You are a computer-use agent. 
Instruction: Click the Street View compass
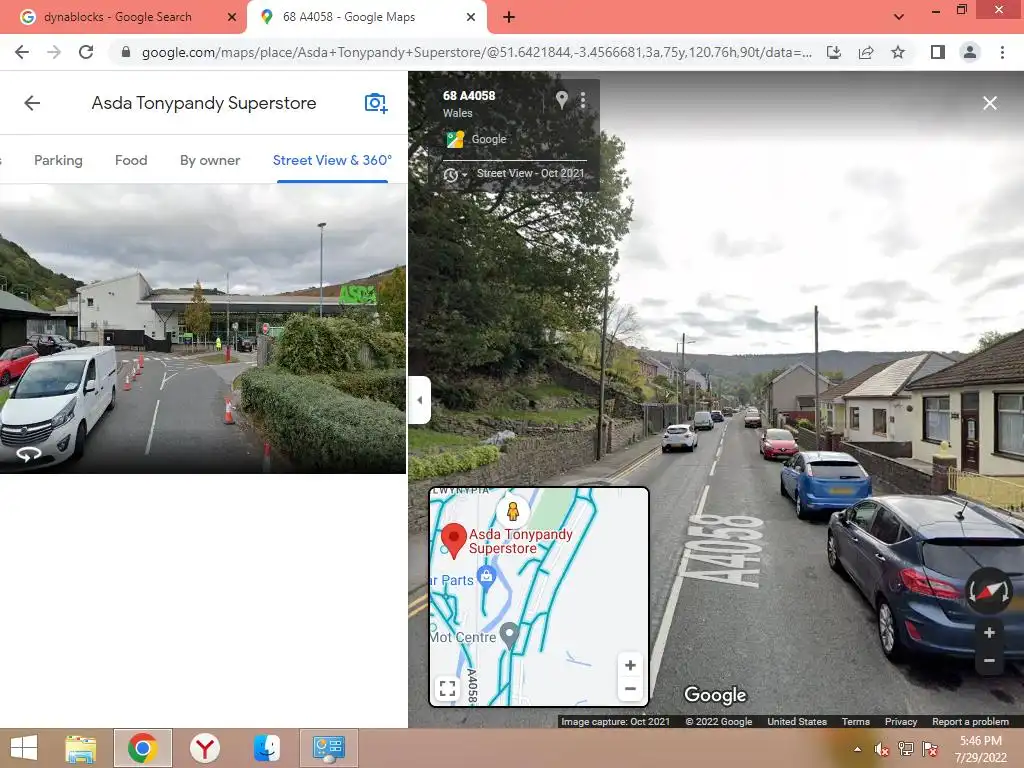point(989,591)
